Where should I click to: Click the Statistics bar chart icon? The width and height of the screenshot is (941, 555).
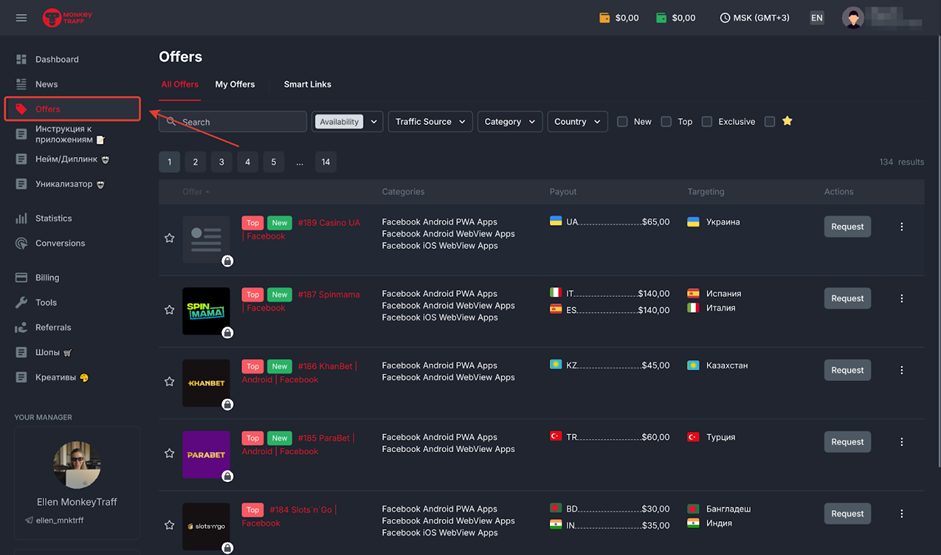click(22, 218)
